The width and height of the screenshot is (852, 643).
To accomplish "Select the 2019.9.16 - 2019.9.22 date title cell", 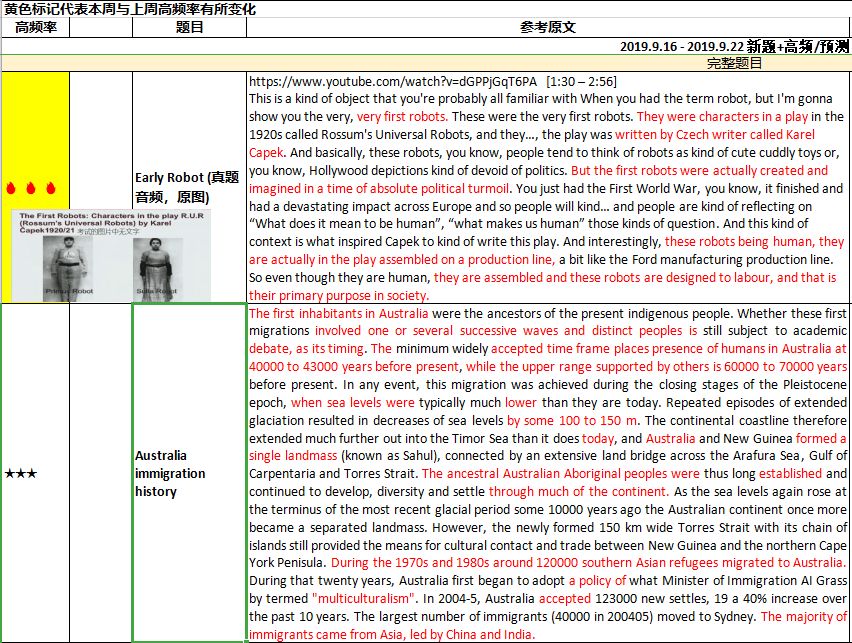I will pyautogui.click(x=426, y=46).
